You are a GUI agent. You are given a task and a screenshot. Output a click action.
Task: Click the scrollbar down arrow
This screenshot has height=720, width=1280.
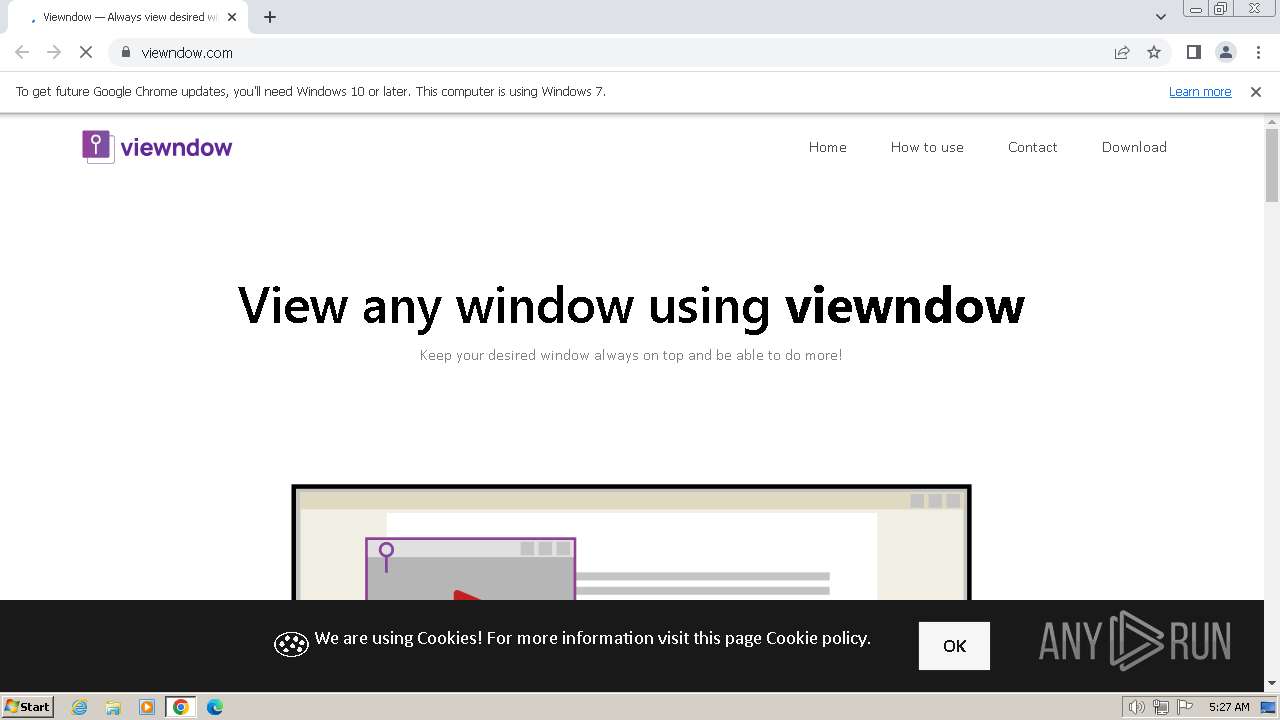(1272, 684)
